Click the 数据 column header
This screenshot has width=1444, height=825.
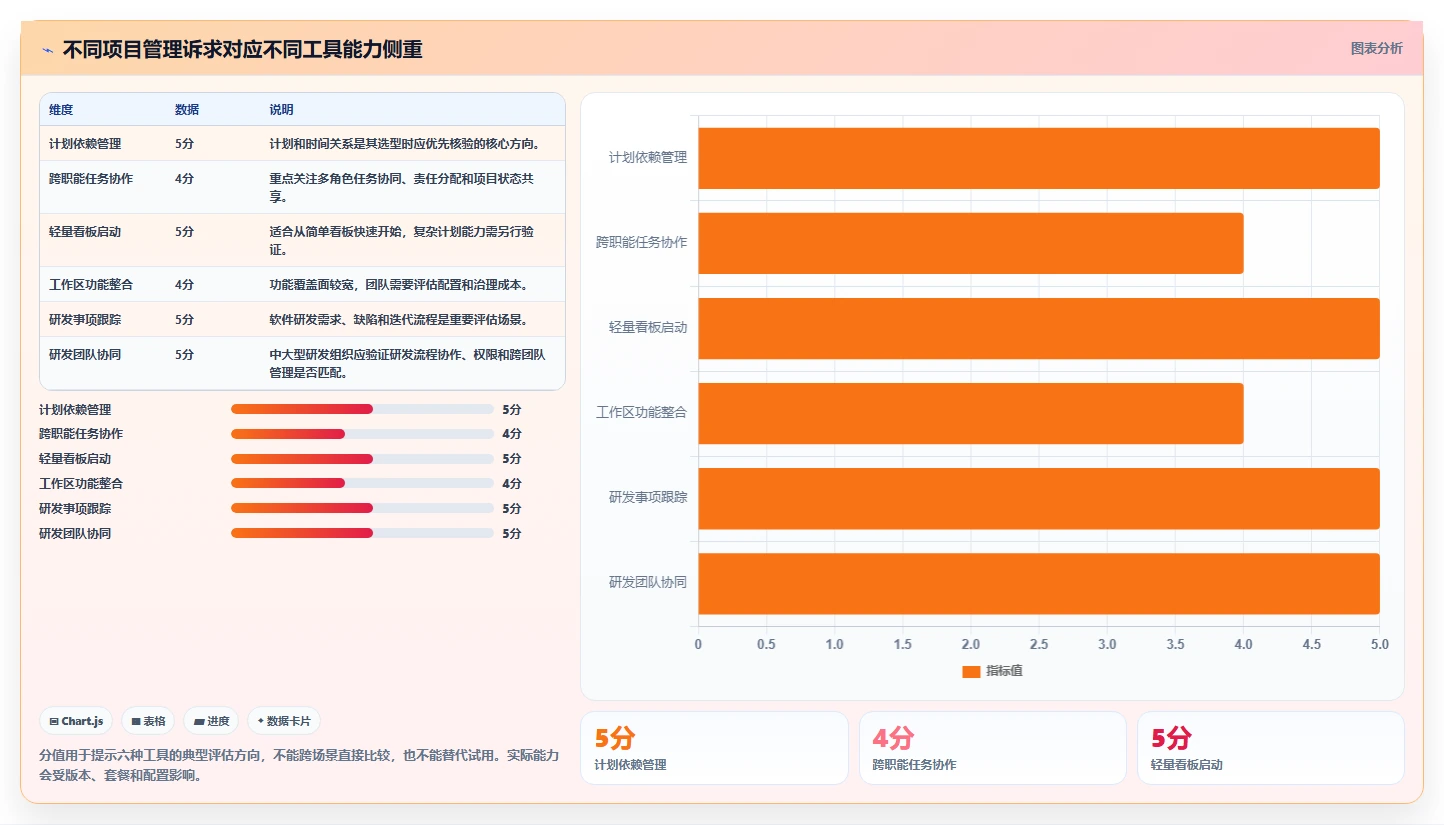tap(187, 110)
